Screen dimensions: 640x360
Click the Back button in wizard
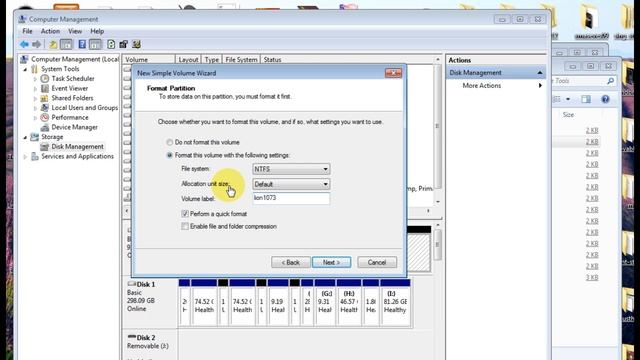(291, 262)
